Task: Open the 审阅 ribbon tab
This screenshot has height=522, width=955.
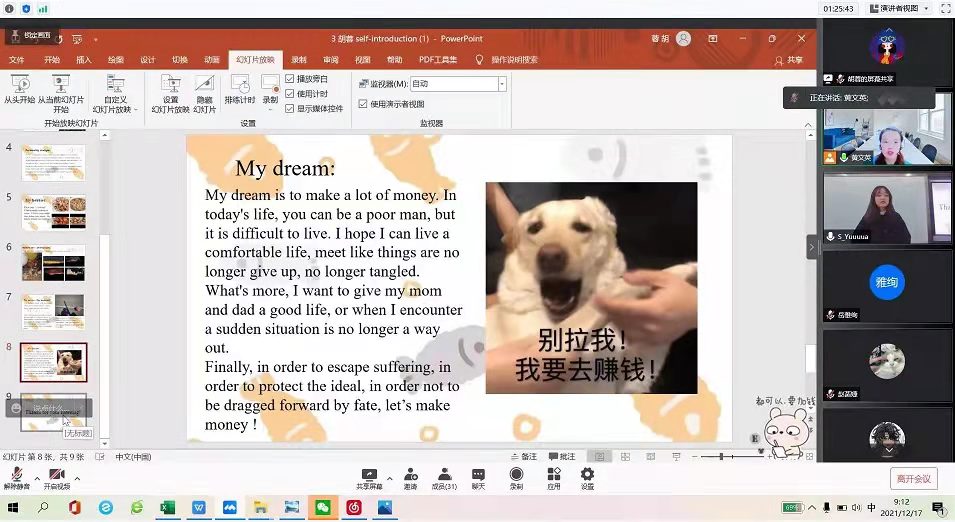Action: (330, 60)
